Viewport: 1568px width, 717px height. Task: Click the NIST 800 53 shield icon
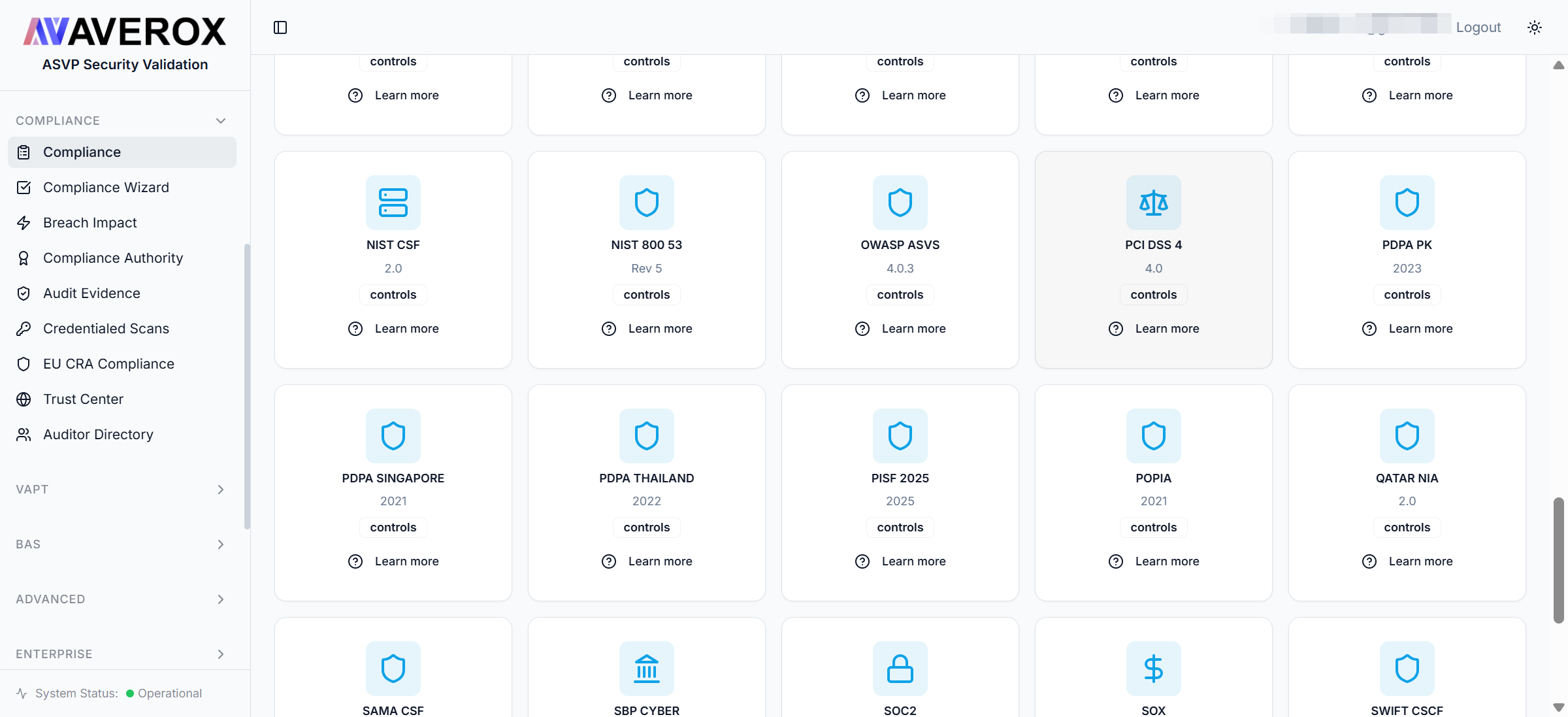coord(647,203)
